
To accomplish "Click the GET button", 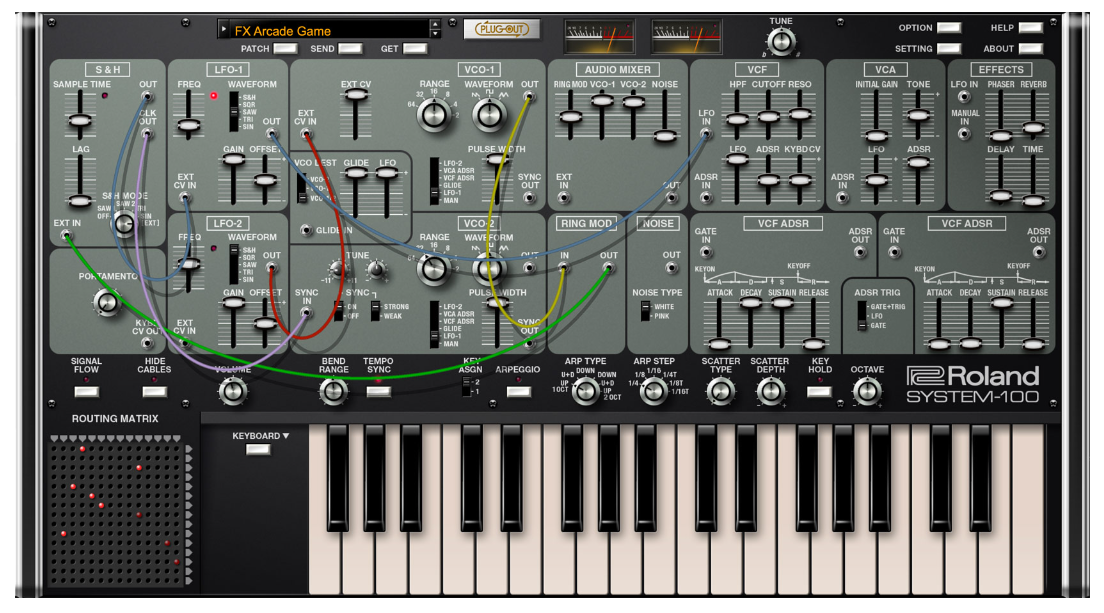I will point(414,49).
